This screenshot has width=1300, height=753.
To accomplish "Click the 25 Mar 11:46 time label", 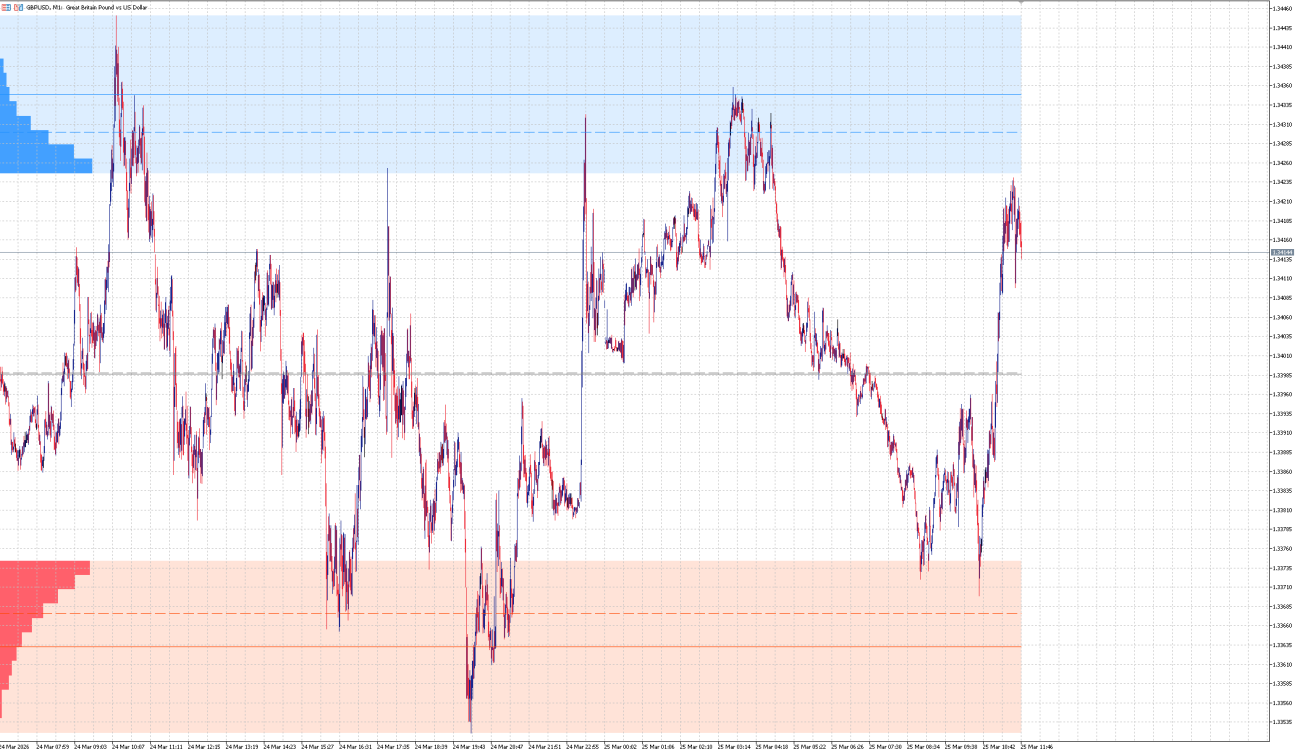I will pos(1038,744).
